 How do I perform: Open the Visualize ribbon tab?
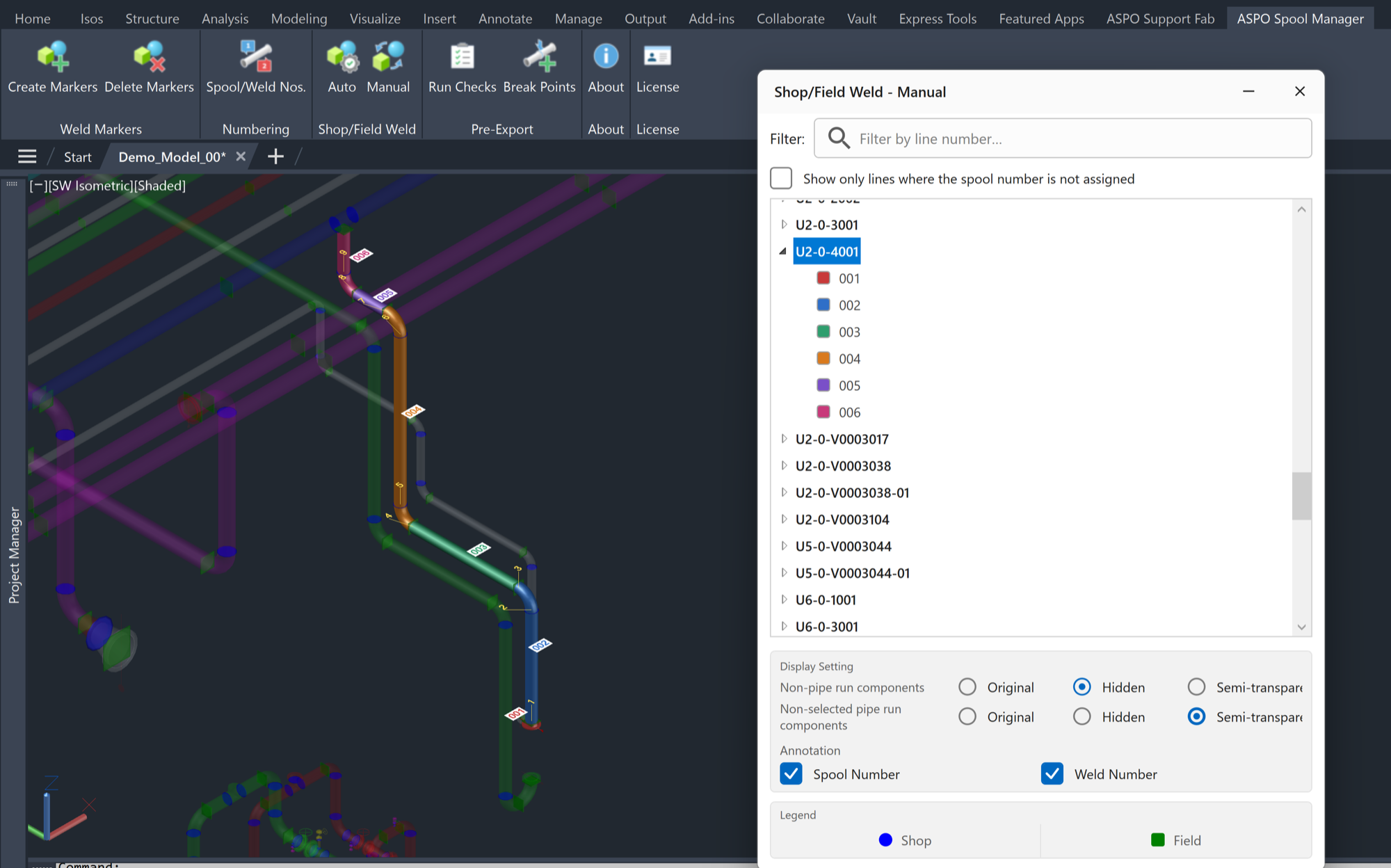(x=375, y=19)
